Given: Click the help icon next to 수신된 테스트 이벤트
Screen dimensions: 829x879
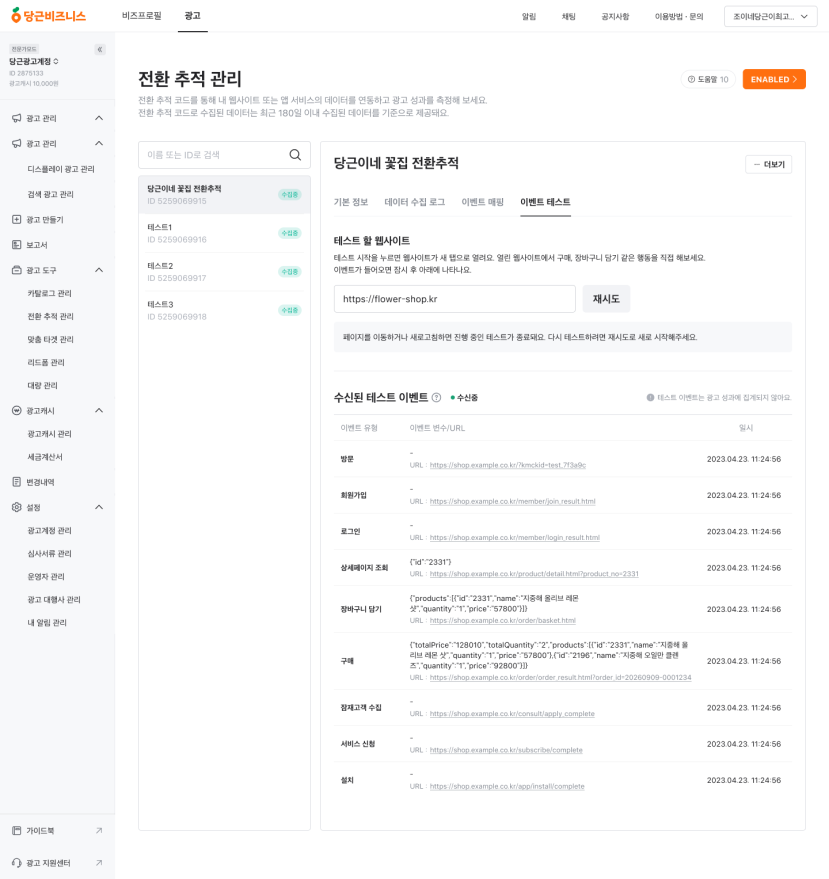Looking at the screenshot, I should click(x=436, y=397).
